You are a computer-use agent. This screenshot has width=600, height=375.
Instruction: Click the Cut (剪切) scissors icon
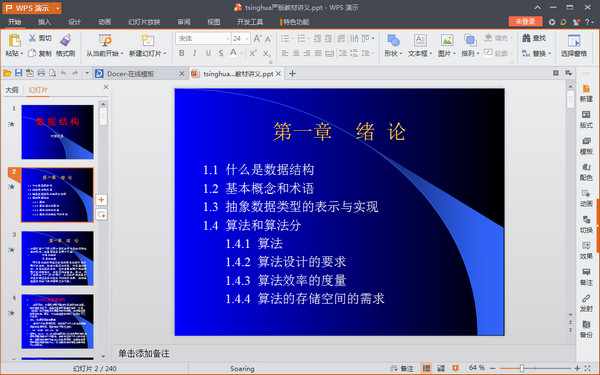click(32, 38)
